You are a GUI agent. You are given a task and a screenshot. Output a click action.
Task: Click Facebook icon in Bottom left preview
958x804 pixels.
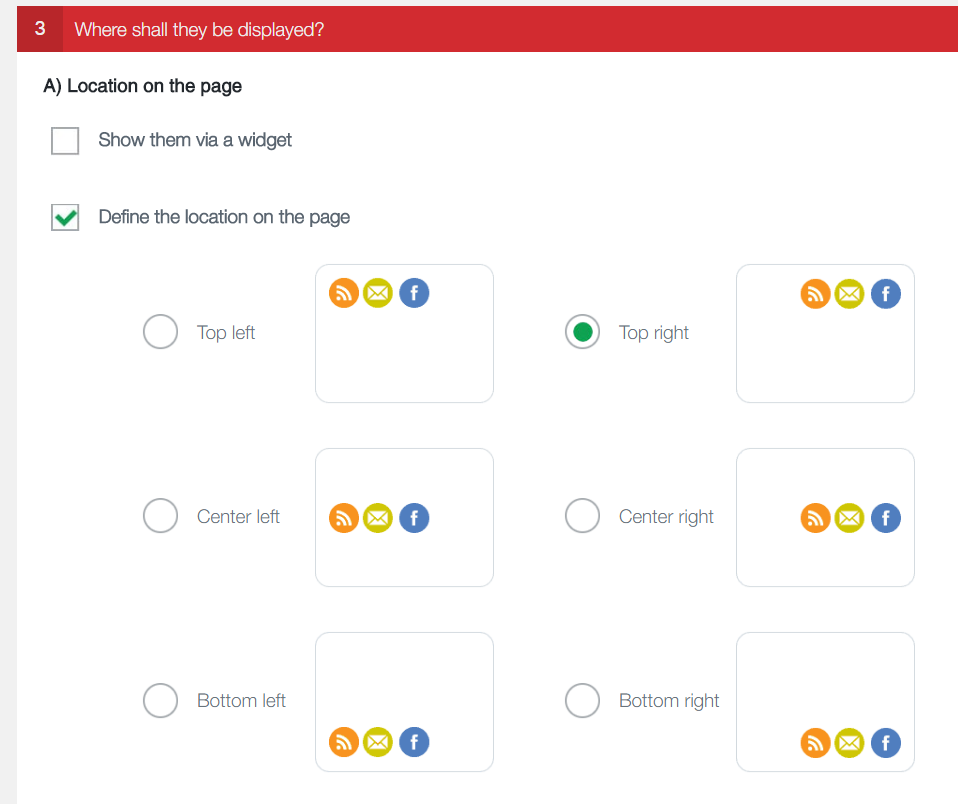point(414,742)
